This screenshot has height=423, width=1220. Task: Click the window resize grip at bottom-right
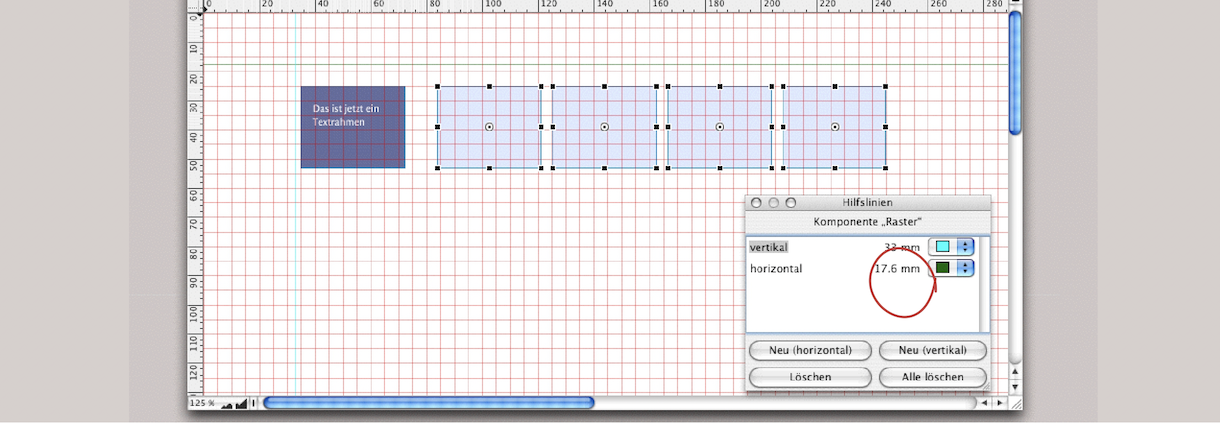[x=1015, y=403]
